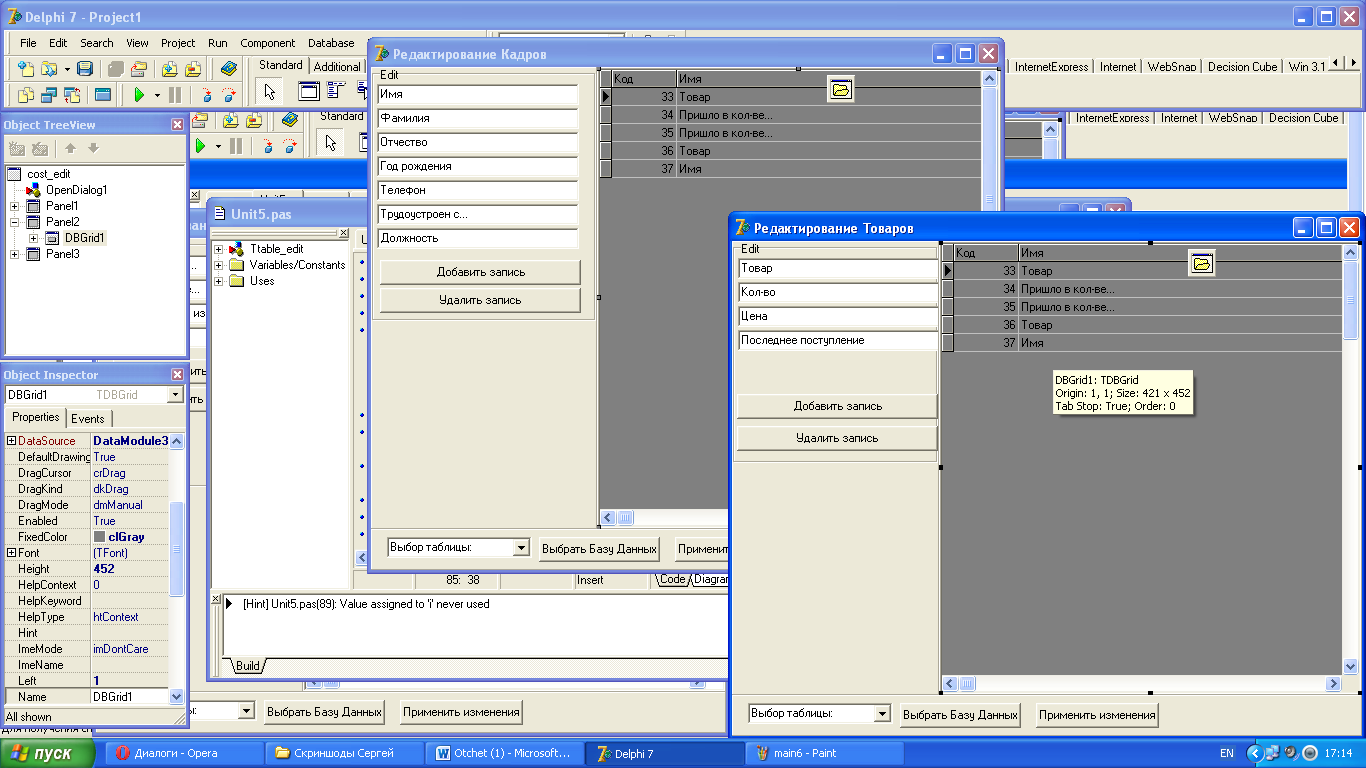Open the Project menu

point(178,43)
